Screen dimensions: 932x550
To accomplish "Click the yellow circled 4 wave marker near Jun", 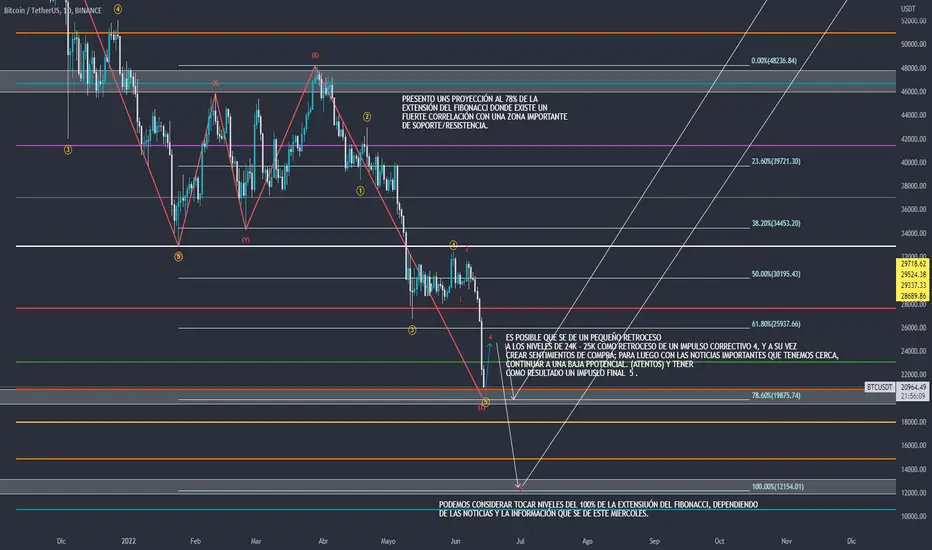I will [454, 245].
